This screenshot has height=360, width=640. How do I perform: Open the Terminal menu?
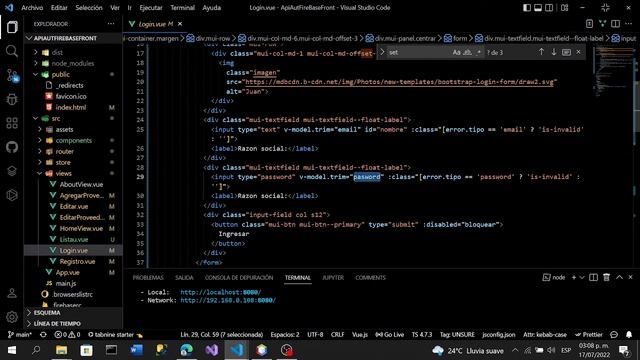[182, 7]
